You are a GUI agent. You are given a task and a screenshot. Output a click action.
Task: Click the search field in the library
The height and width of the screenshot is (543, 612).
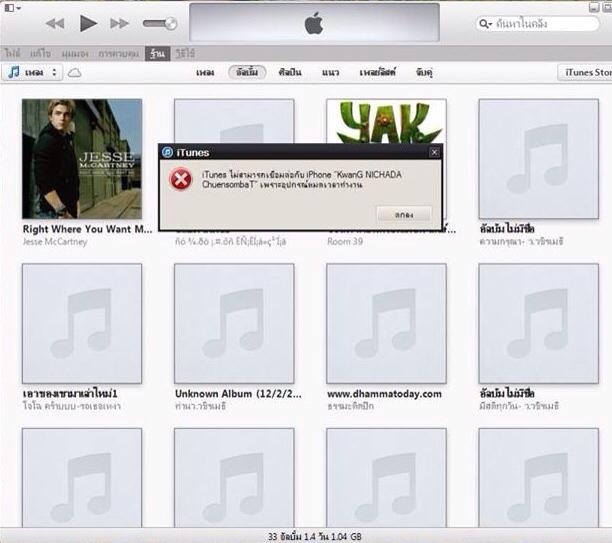(537, 24)
